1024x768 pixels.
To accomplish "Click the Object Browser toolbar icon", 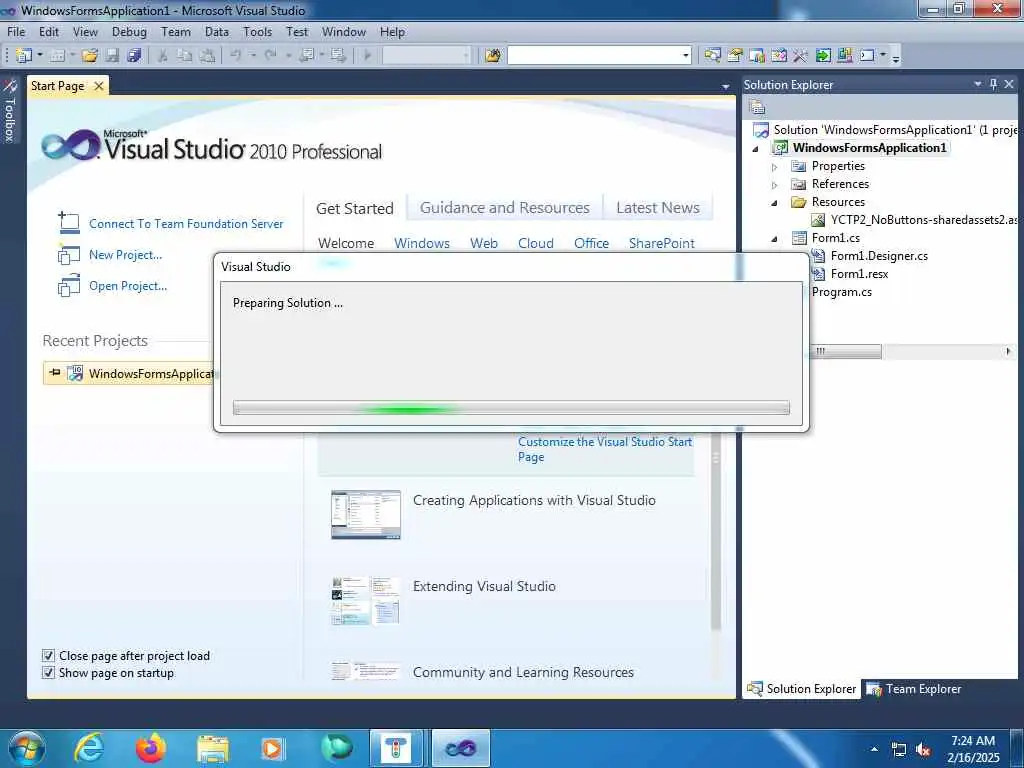I will coord(778,56).
